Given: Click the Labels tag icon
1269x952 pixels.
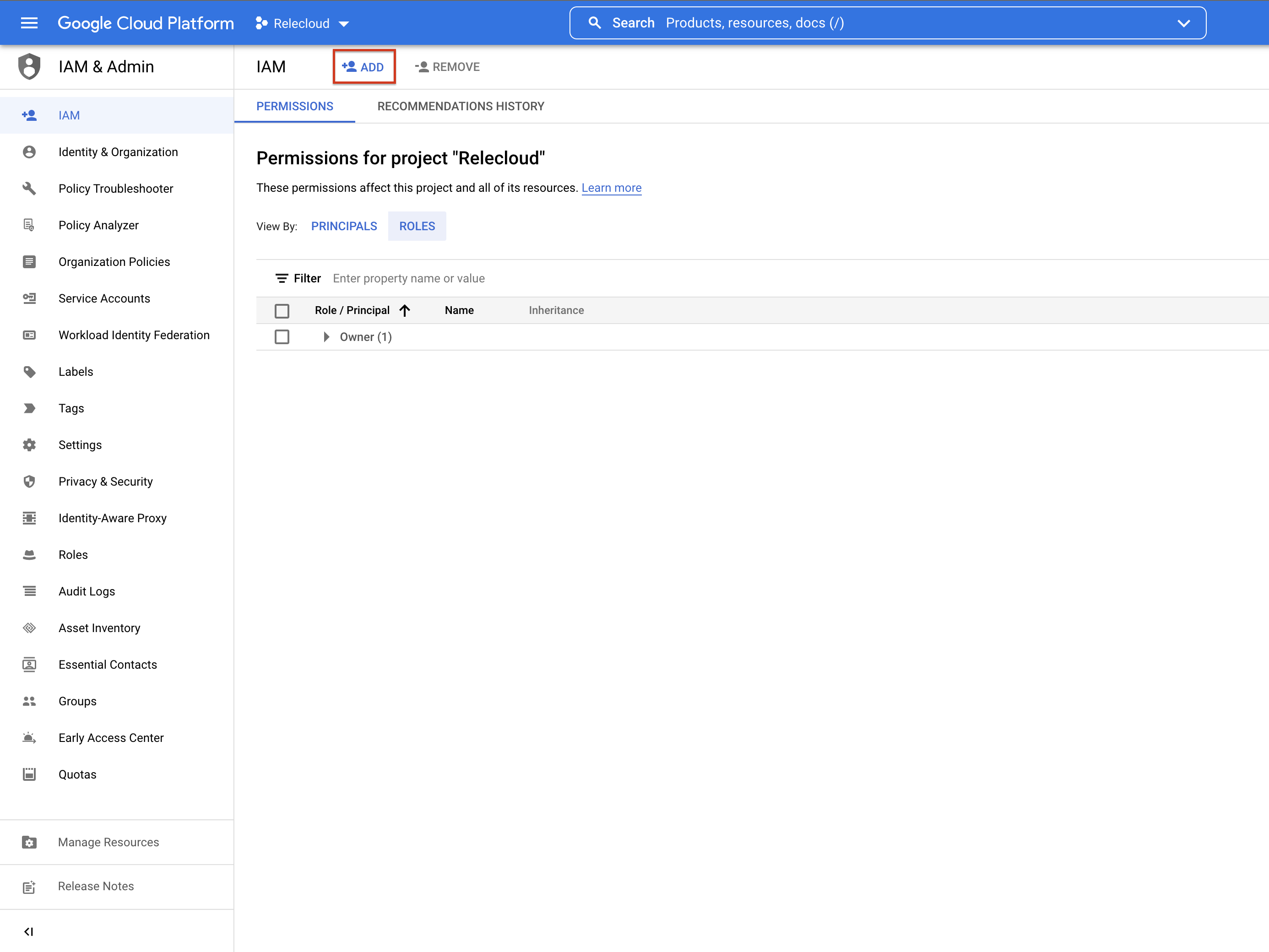Looking at the screenshot, I should [x=29, y=372].
